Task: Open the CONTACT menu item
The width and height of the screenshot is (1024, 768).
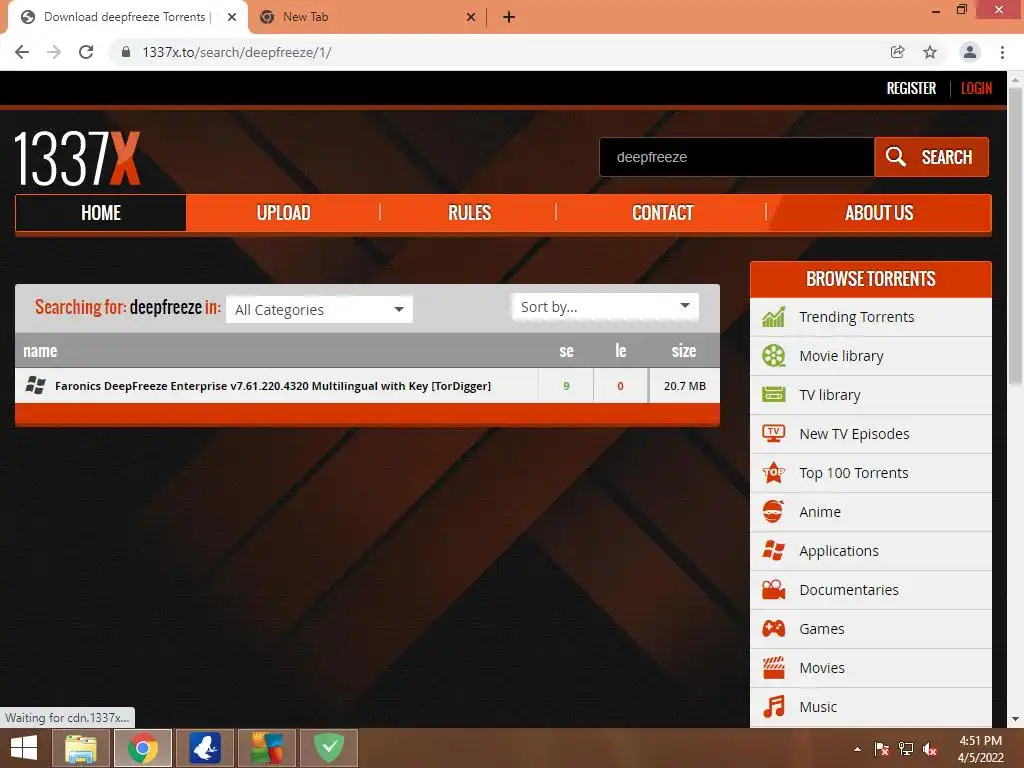Action: click(662, 213)
